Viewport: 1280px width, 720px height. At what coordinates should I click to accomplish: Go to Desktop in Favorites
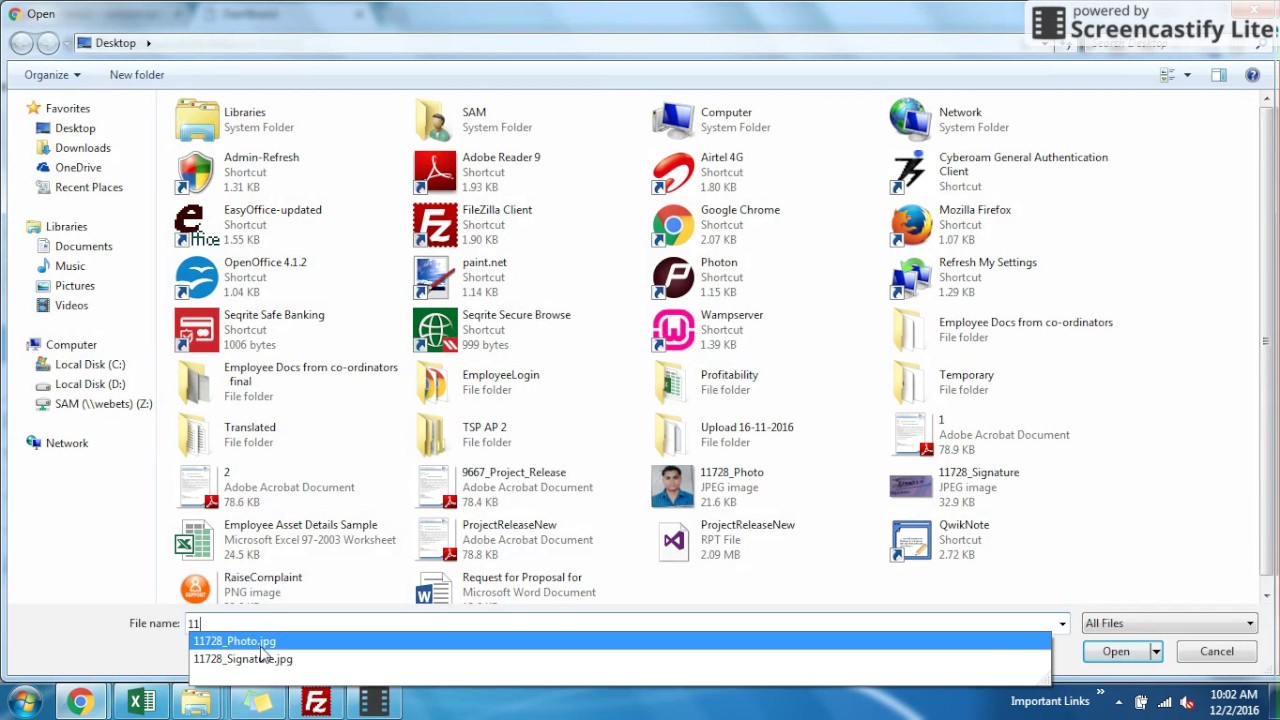click(75, 128)
